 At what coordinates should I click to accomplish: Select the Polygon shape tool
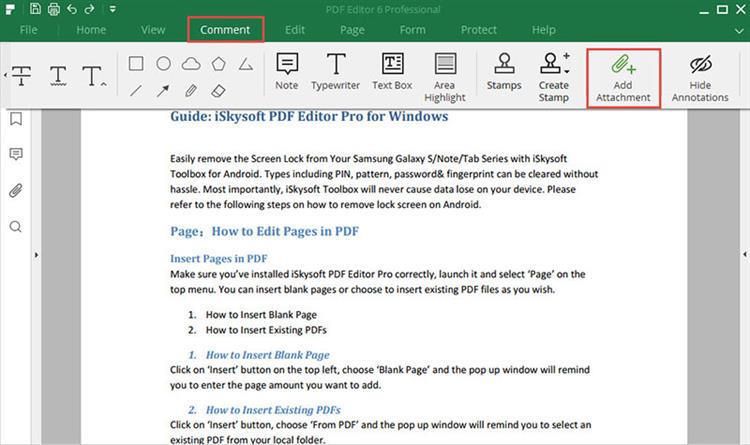coord(219,63)
